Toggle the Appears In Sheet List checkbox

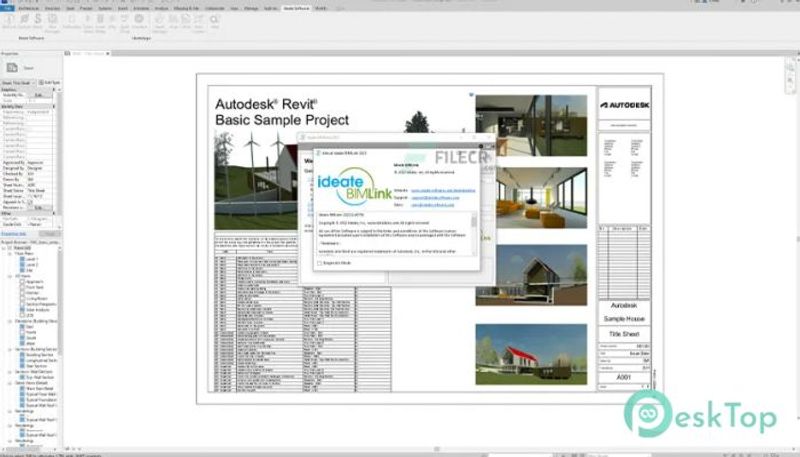coord(30,202)
